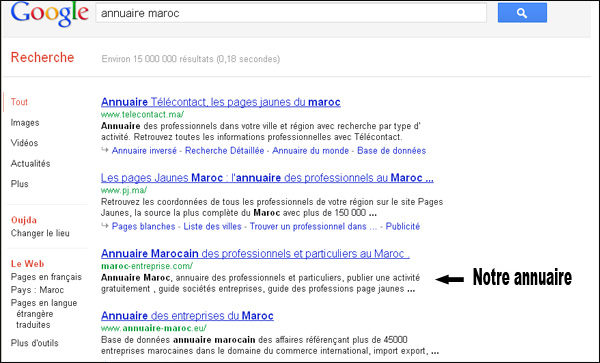Open Les pages Jaunes Maroc result

click(x=267, y=178)
